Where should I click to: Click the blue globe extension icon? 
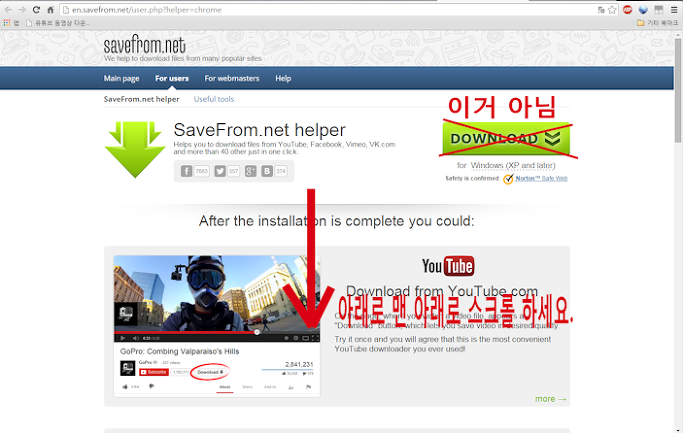[643, 10]
